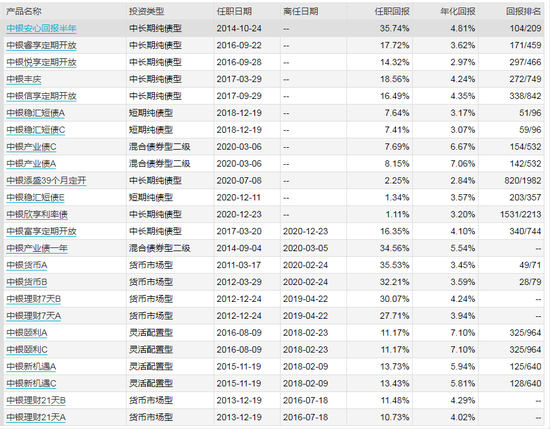Select the 27.71% return value
The image size is (550, 429).
click(x=394, y=316)
